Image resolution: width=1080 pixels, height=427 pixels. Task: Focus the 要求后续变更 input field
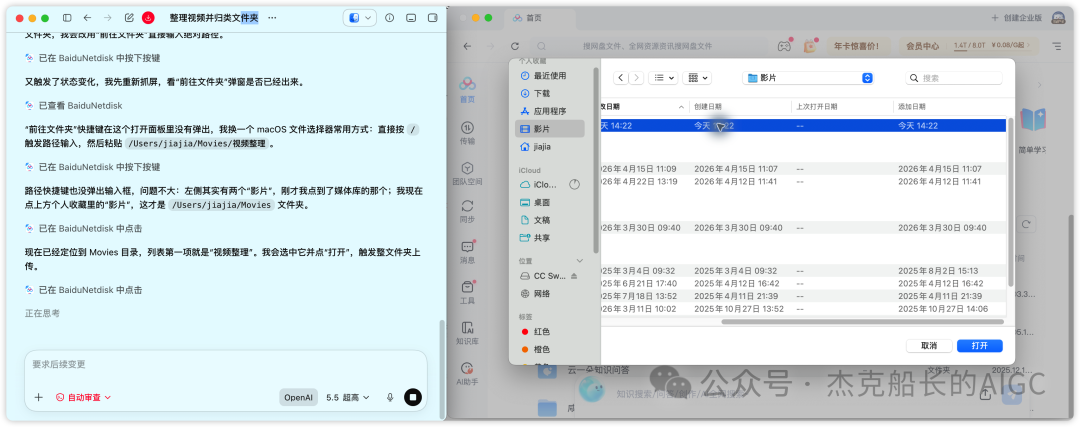(x=225, y=364)
